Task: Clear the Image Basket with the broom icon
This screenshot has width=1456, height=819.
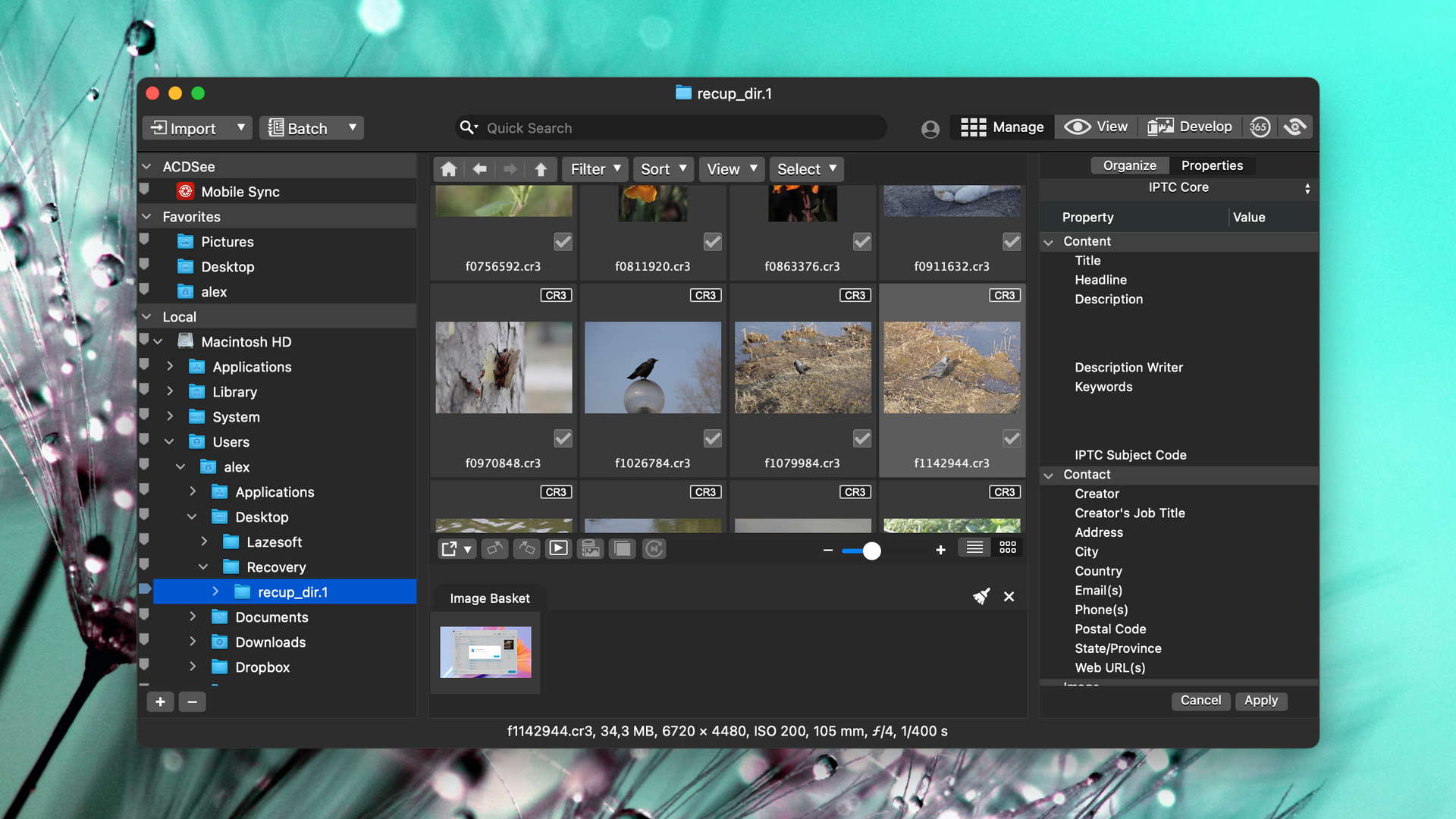Action: (982, 597)
